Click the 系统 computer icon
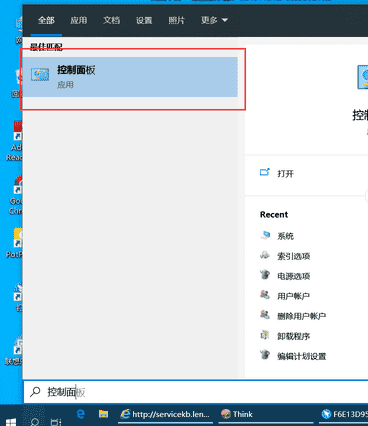368x426 pixels. coord(265,235)
